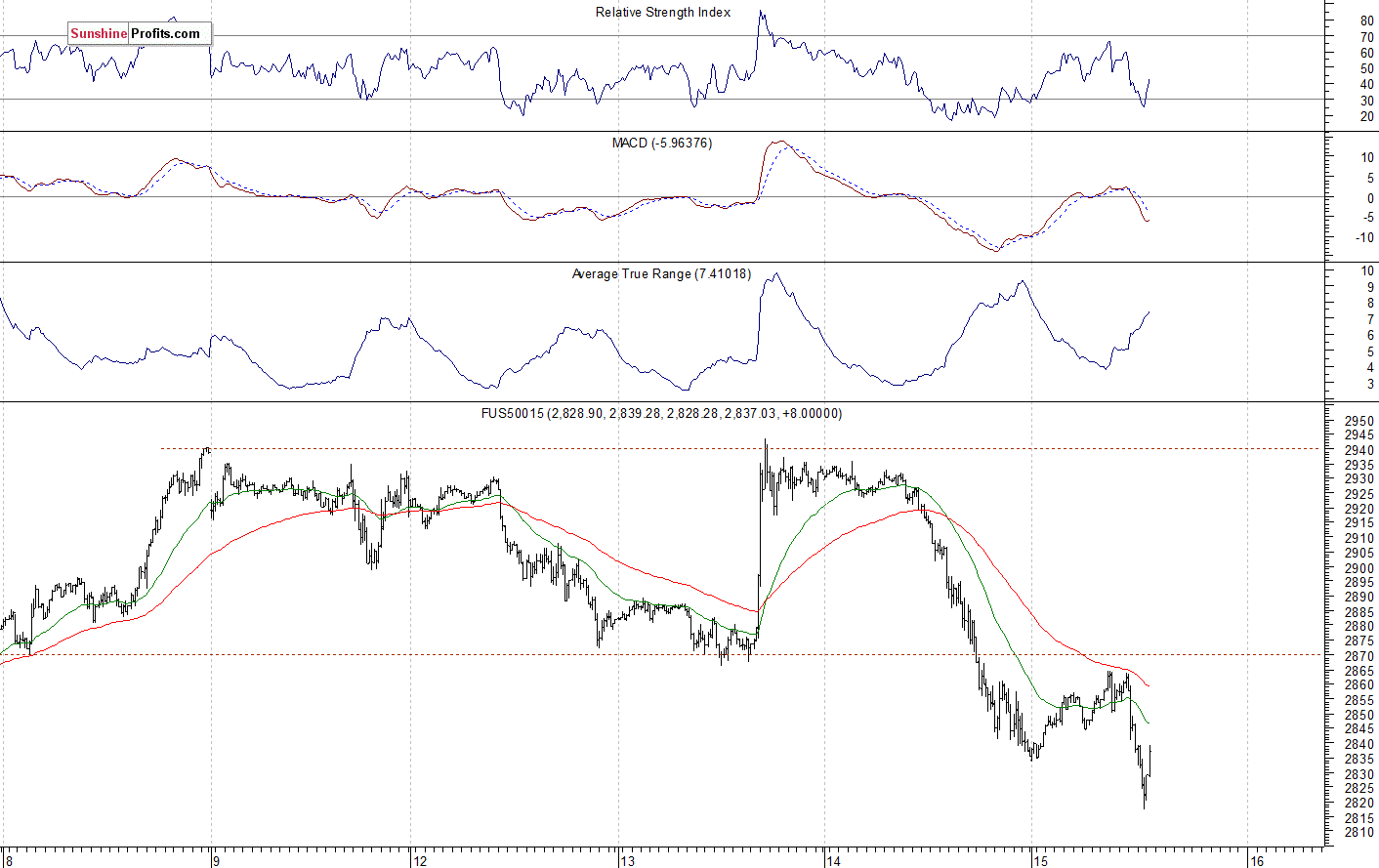The height and width of the screenshot is (868, 1379).
Task: Click the -10 value on the MACD scale
Action: point(1364,238)
